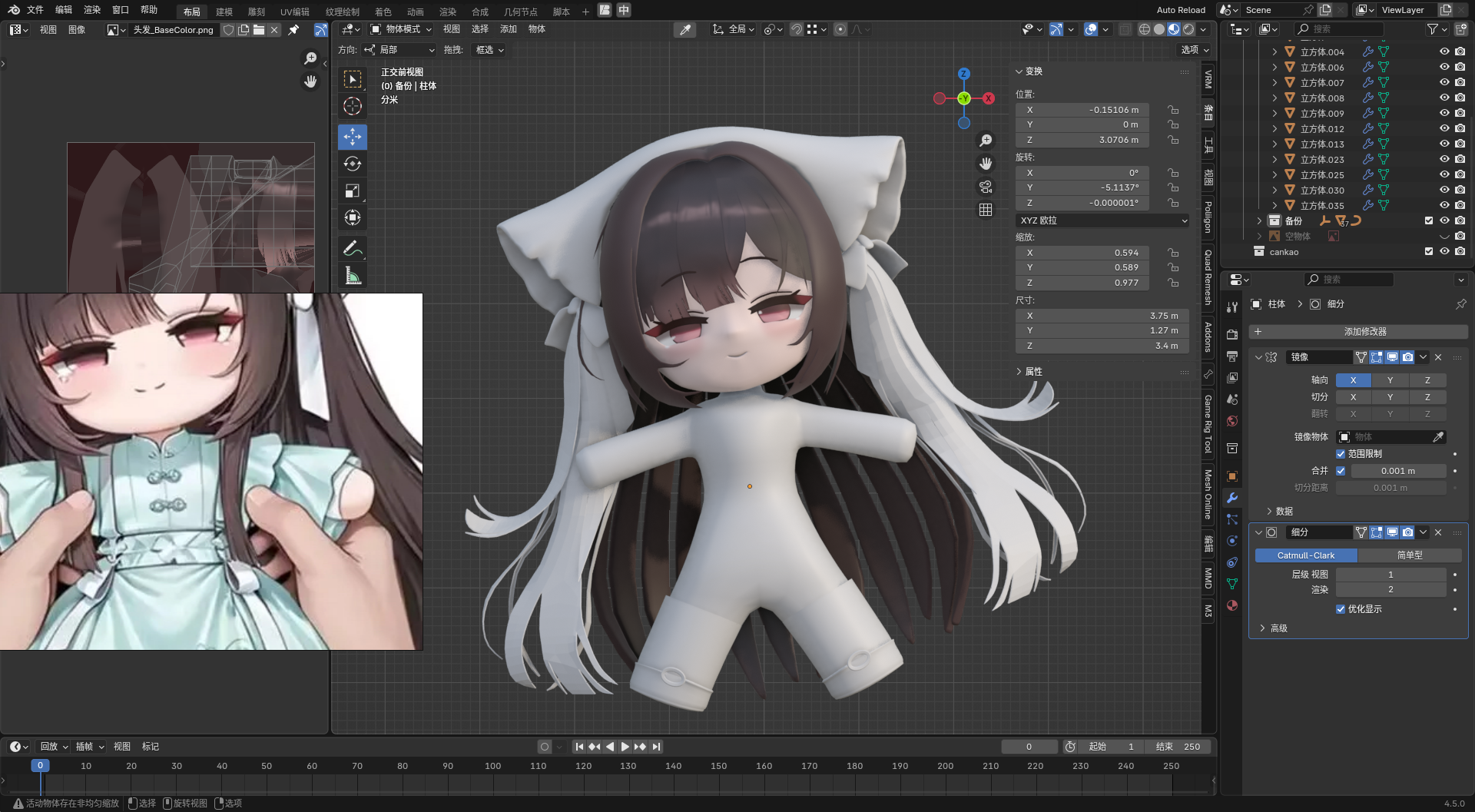
Task: Hide 立方体.004 using its eye icon
Action: coord(1444,51)
